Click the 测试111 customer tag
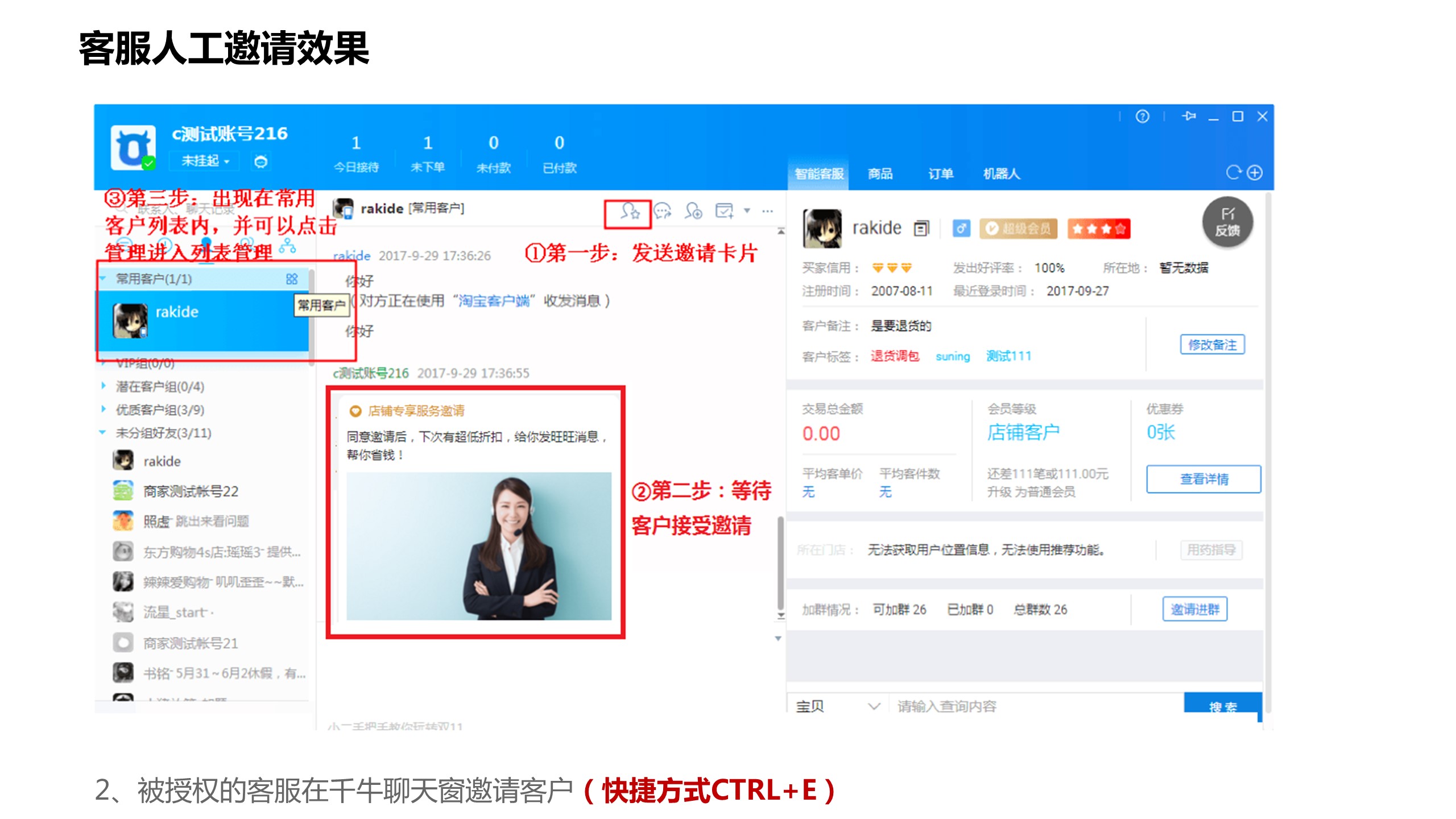 point(1008,356)
